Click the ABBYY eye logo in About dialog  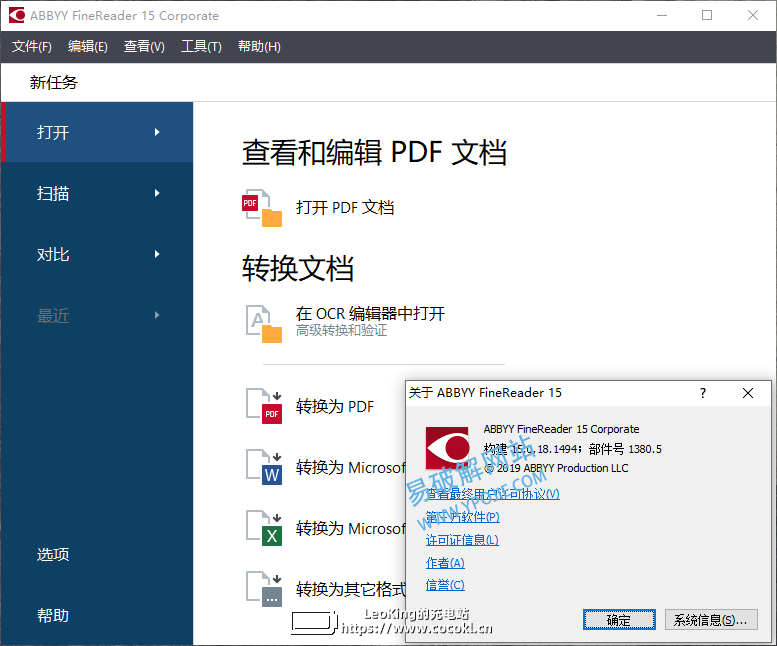(447, 448)
